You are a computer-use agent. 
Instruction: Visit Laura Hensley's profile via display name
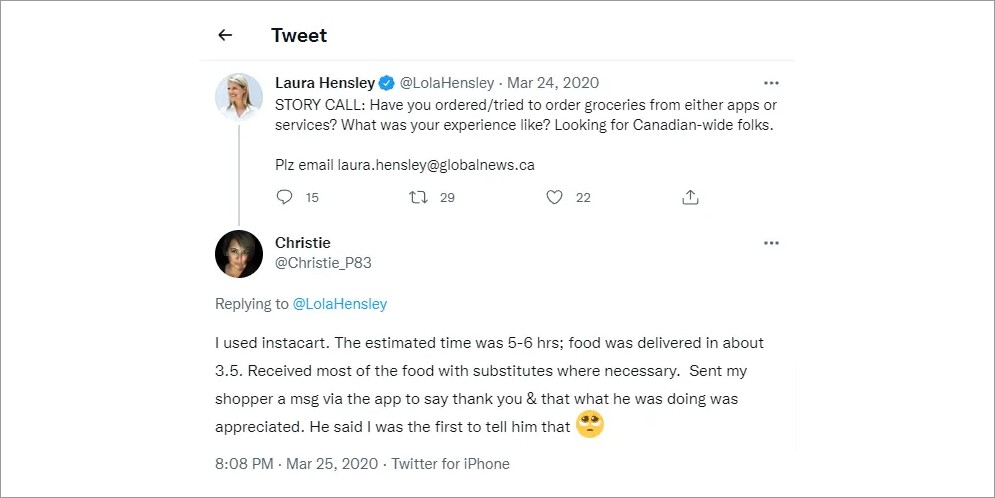tap(325, 83)
